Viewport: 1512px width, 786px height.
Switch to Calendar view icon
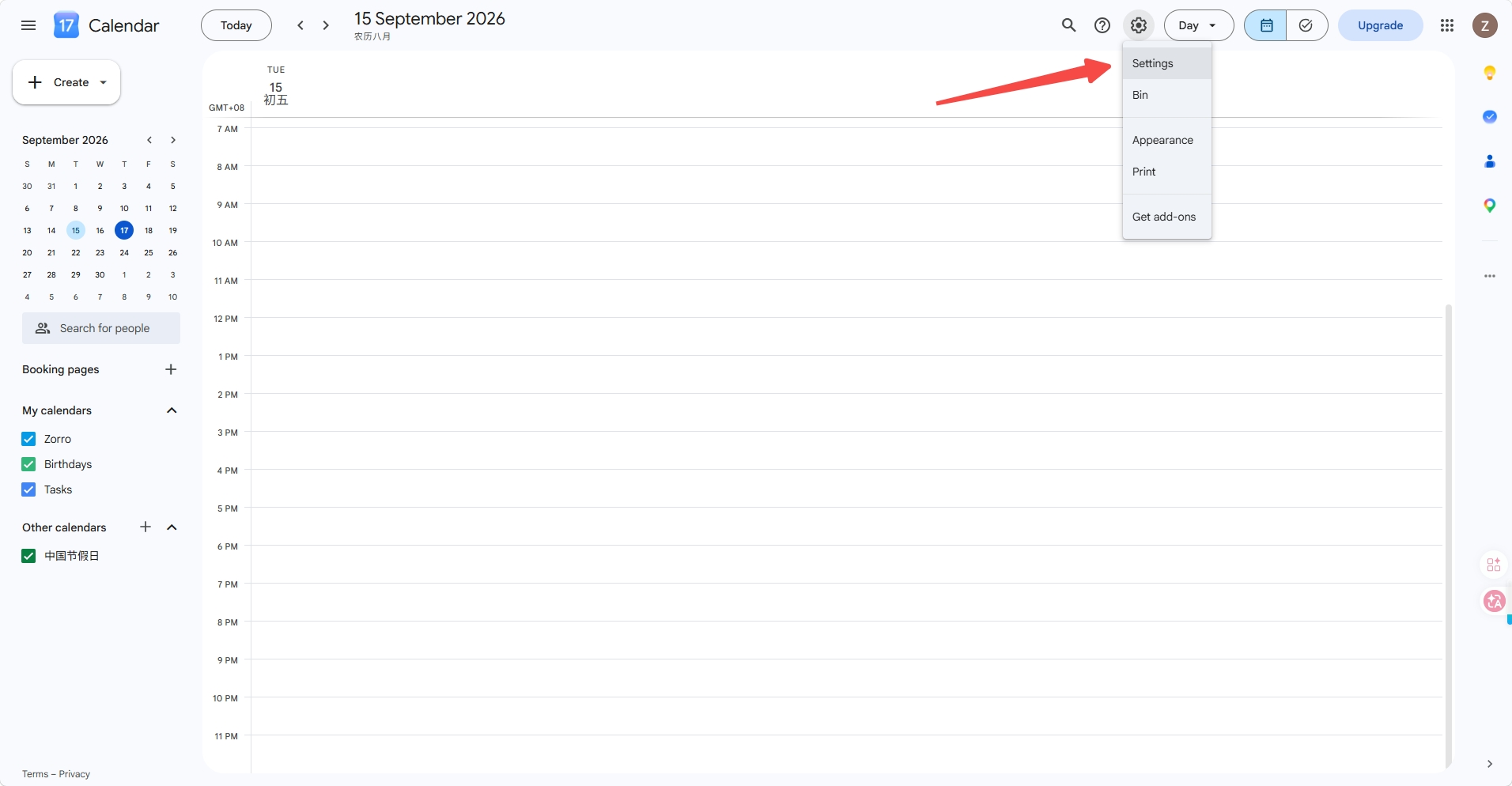pyautogui.click(x=1266, y=25)
